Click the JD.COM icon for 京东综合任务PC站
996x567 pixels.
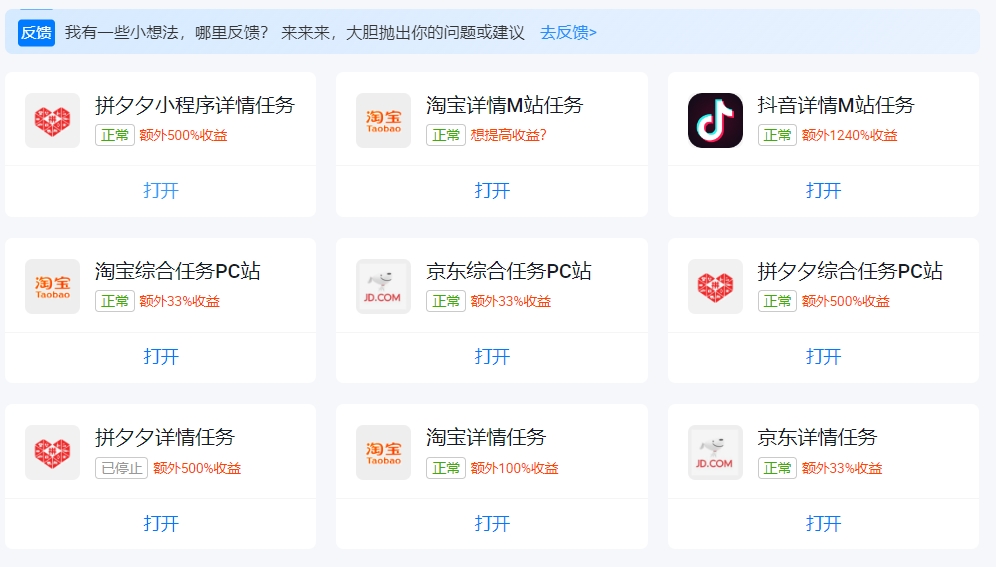(x=384, y=286)
